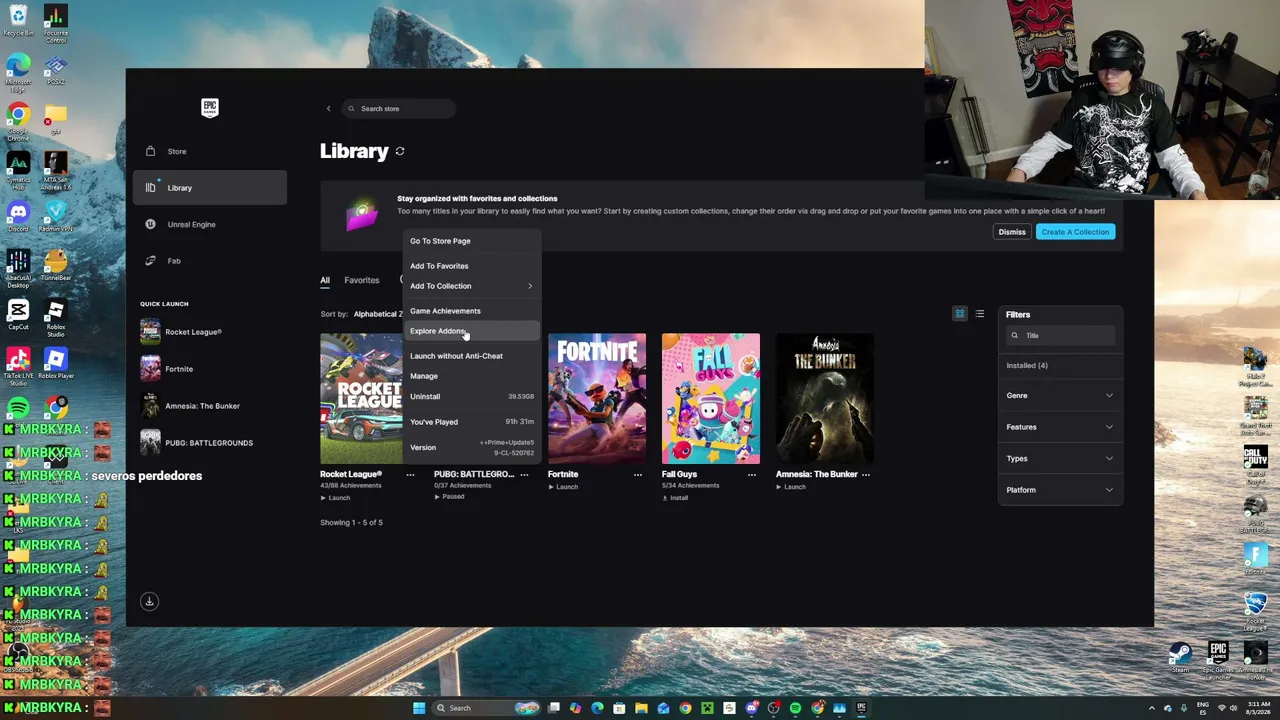
Task: Switch to the Favorites library tab
Action: 362,280
